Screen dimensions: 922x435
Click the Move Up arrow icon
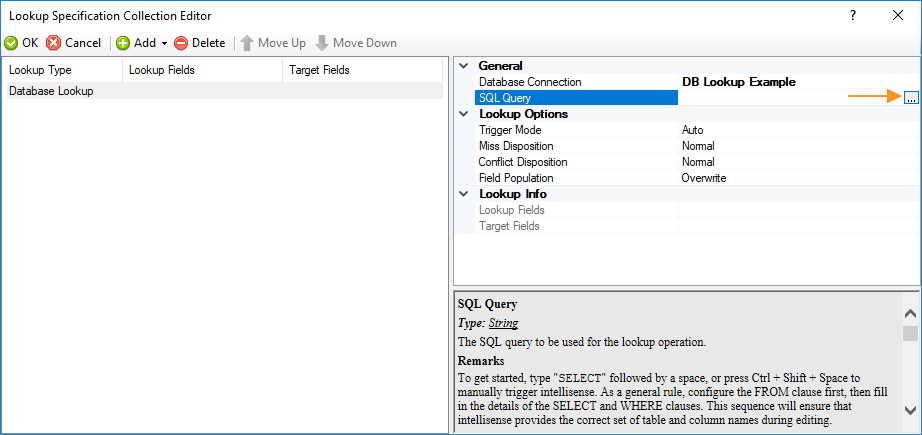coord(246,43)
